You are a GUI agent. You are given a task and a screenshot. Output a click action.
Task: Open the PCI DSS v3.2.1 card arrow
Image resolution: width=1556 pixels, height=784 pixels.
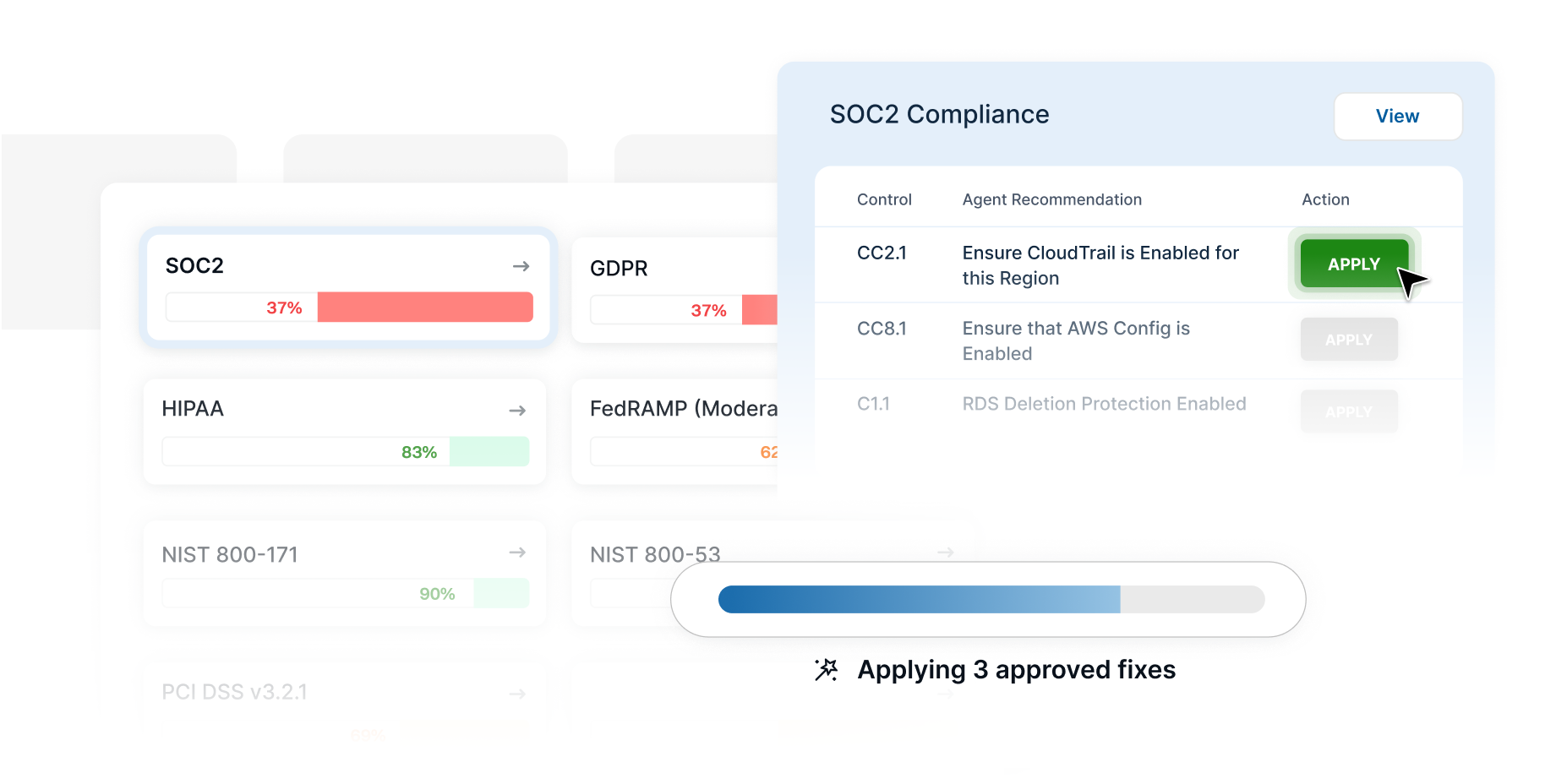pos(517,694)
